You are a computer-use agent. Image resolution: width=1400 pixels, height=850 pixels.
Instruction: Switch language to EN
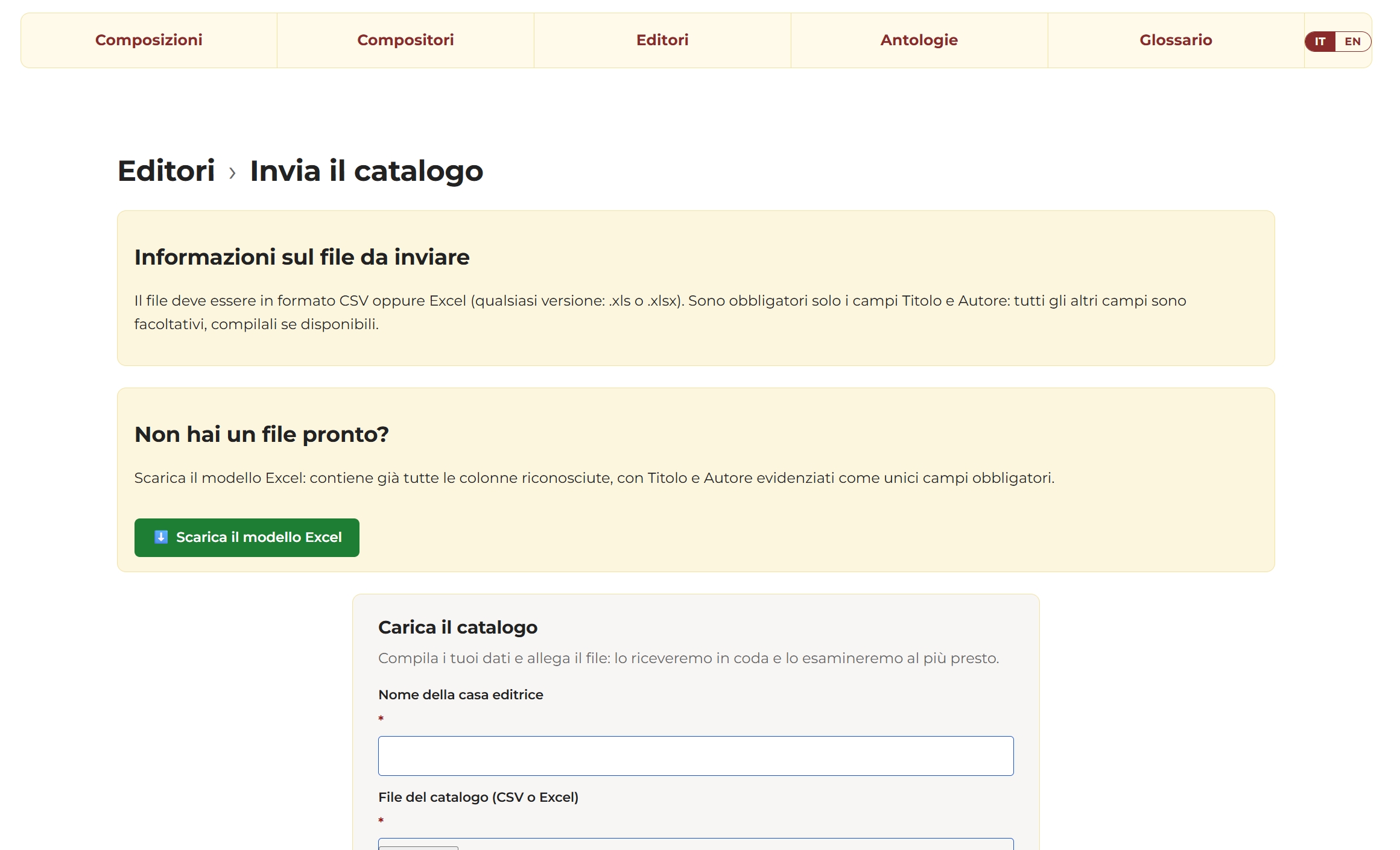click(1353, 42)
